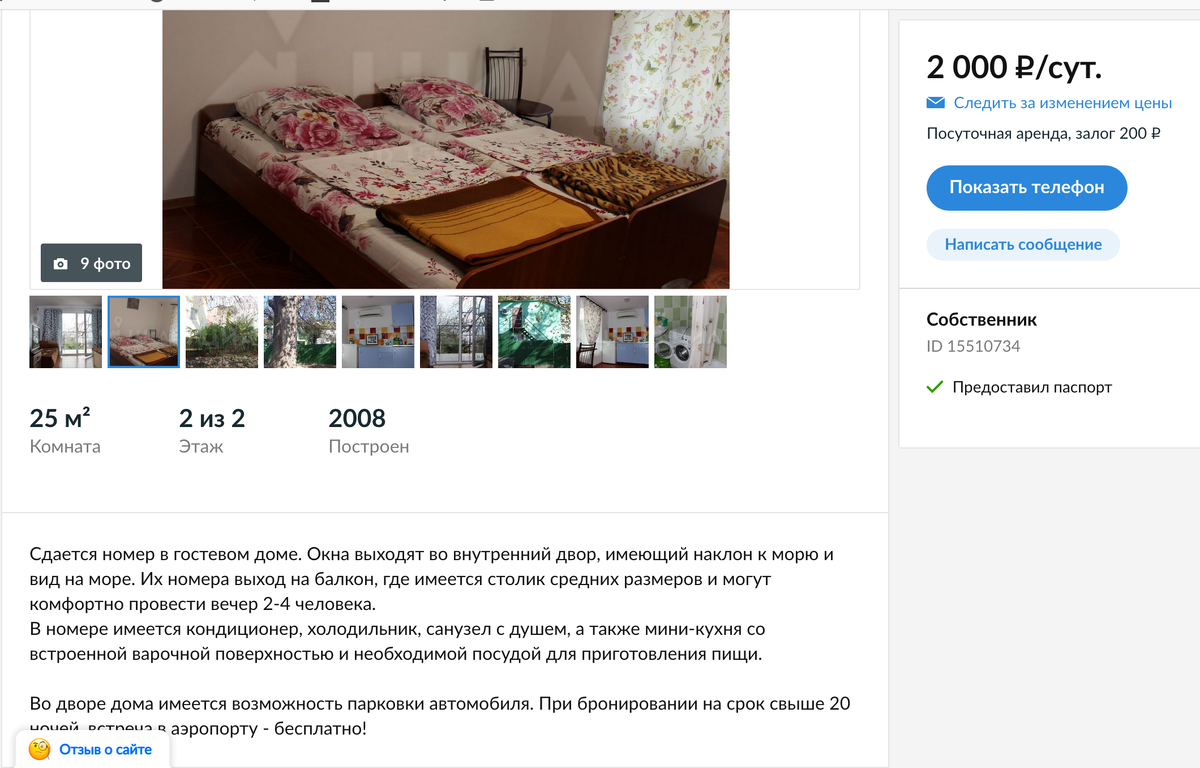Image resolution: width=1200 pixels, height=768 pixels.
Task: Select seventh thumbnail showing green yard
Action: pos(534,332)
